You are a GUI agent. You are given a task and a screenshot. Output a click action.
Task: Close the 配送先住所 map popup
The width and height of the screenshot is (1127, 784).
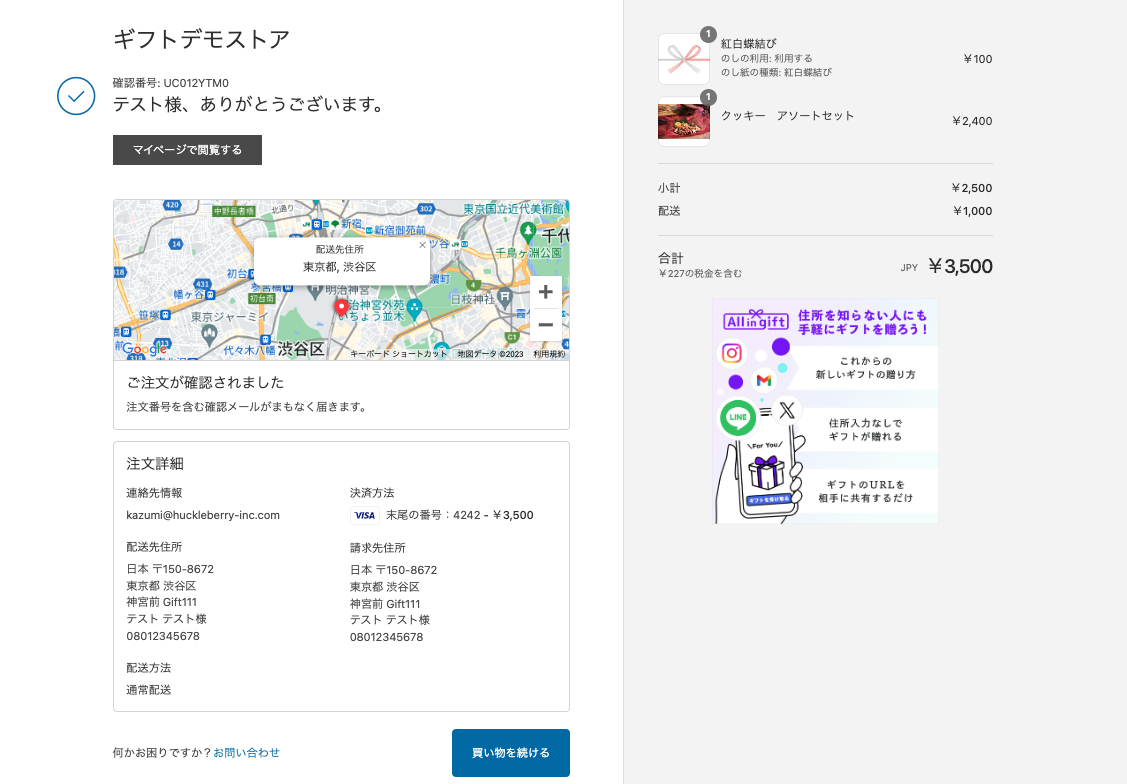point(422,244)
